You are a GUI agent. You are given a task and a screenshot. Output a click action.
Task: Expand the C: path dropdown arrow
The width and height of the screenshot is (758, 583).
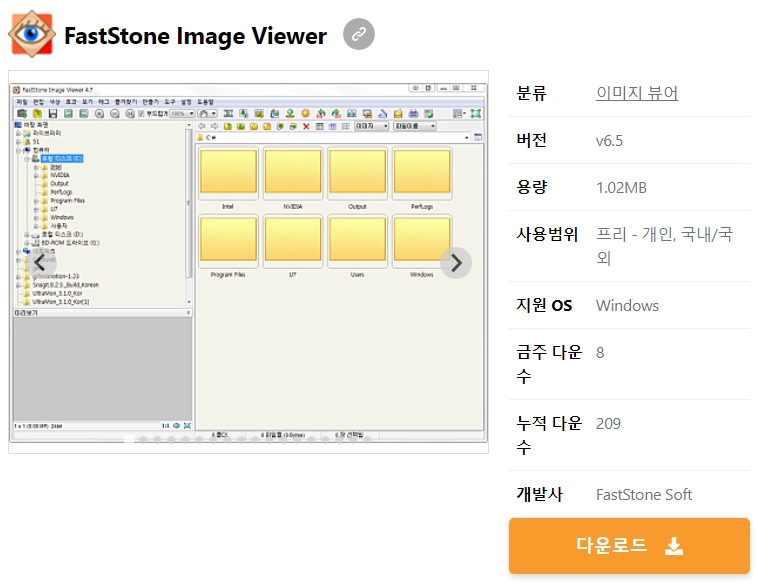click(466, 137)
